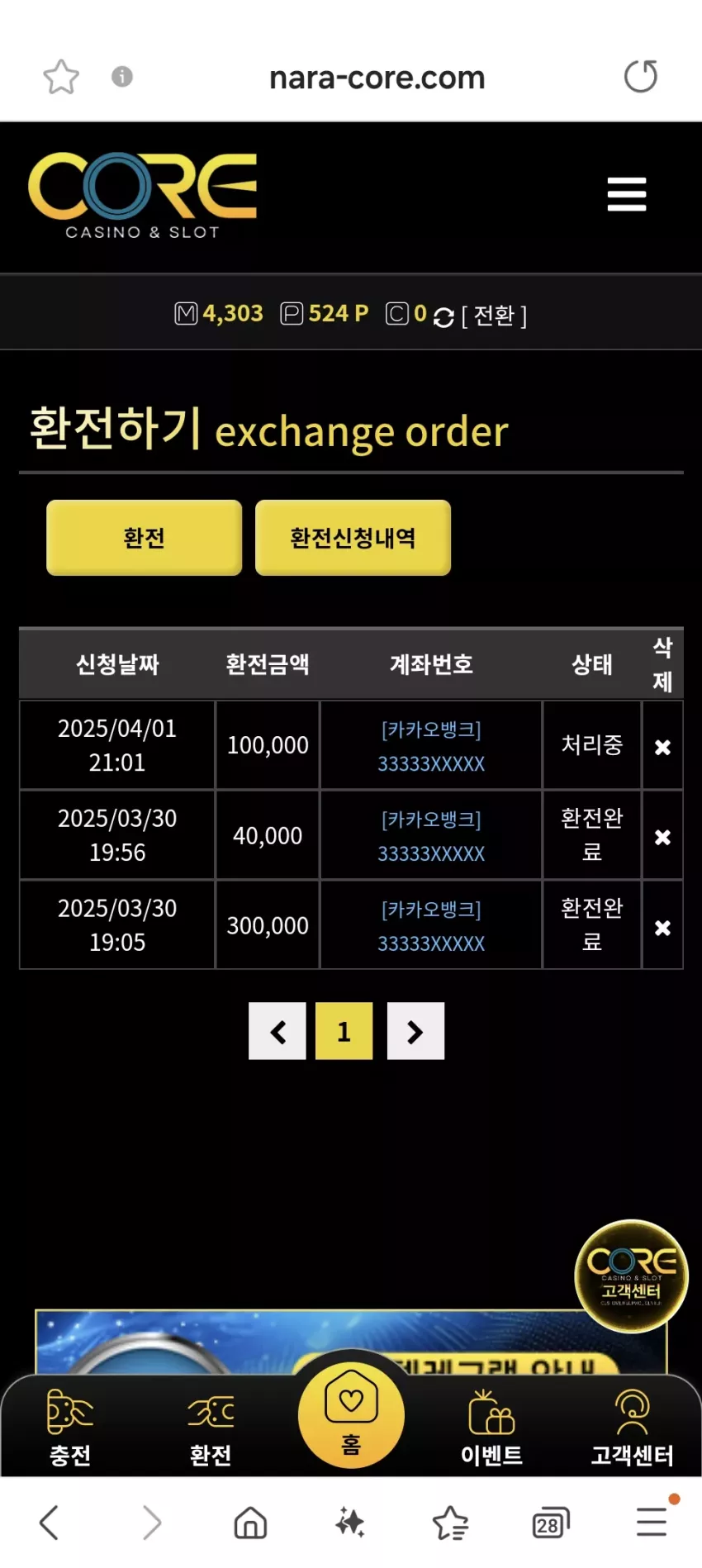Tap the site info icon
The width and height of the screenshot is (702, 1568).
click(122, 77)
